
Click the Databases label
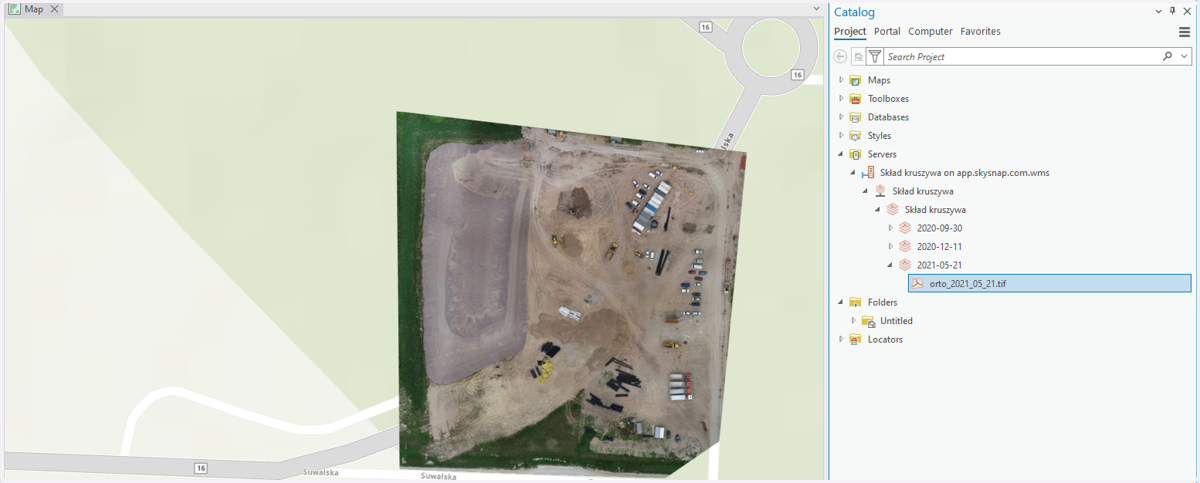(888, 117)
